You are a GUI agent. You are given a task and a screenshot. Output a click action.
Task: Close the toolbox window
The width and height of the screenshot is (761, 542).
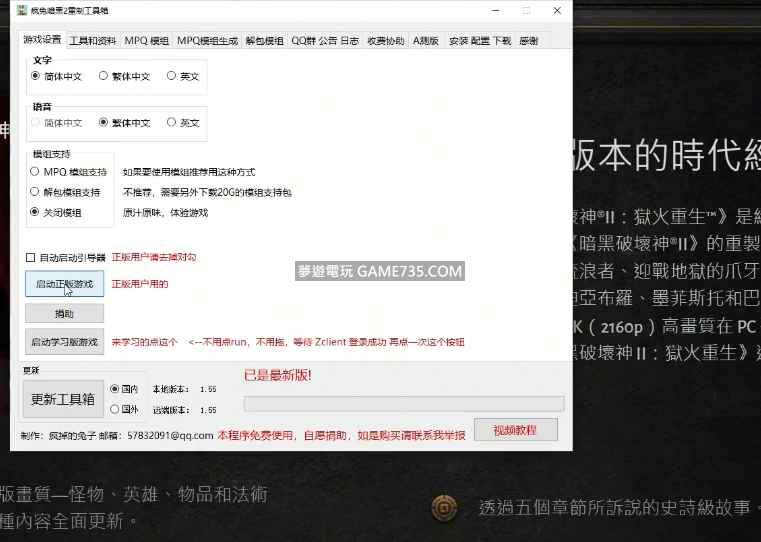(557, 11)
